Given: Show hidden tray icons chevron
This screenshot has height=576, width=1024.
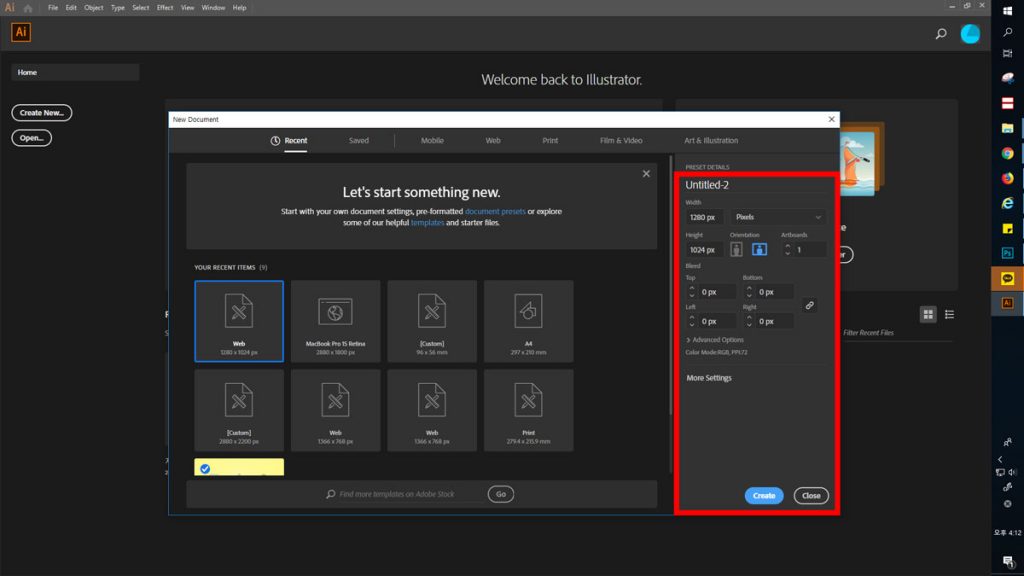Looking at the screenshot, I should [x=1000, y=460].
